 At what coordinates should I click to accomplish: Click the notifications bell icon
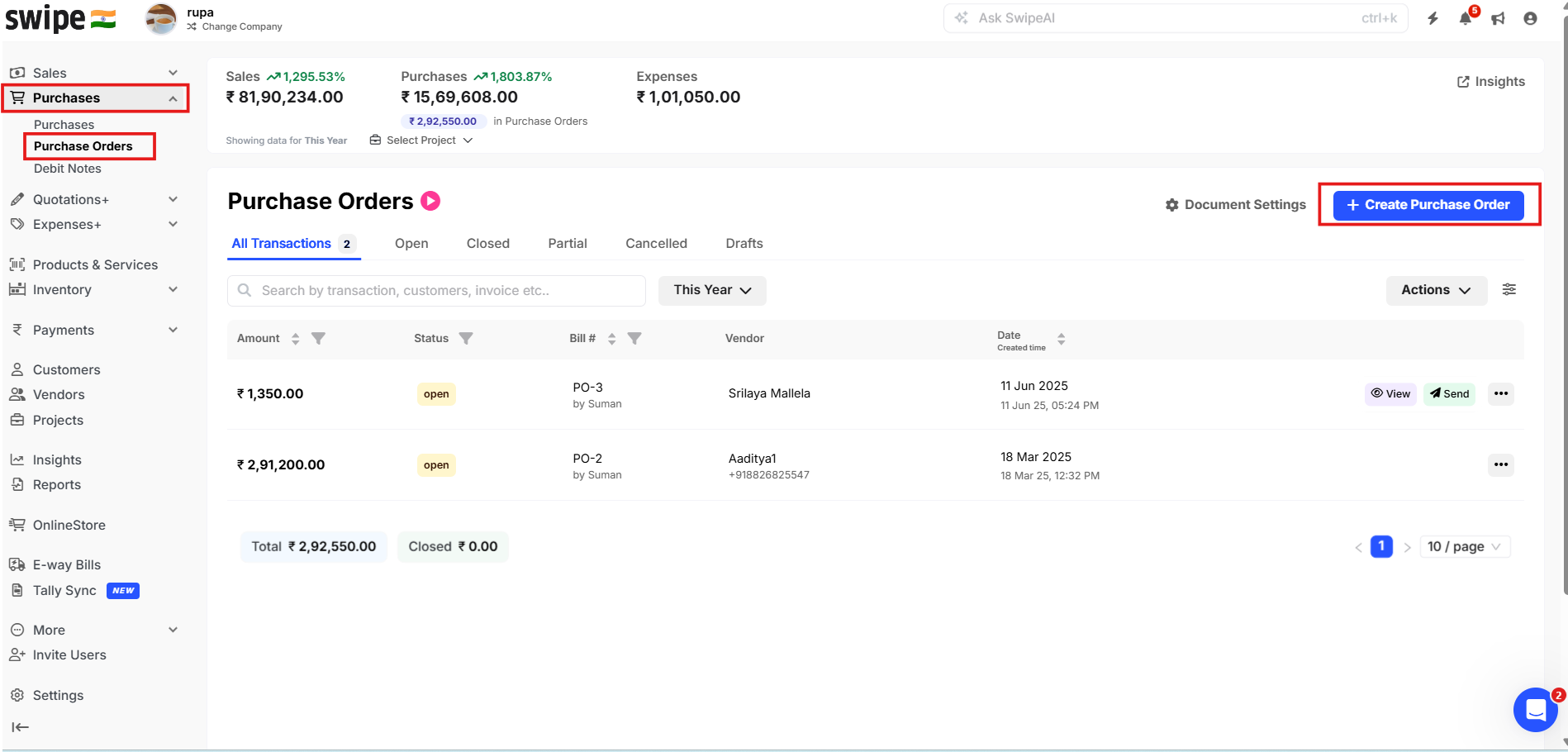coord(1465,19)
